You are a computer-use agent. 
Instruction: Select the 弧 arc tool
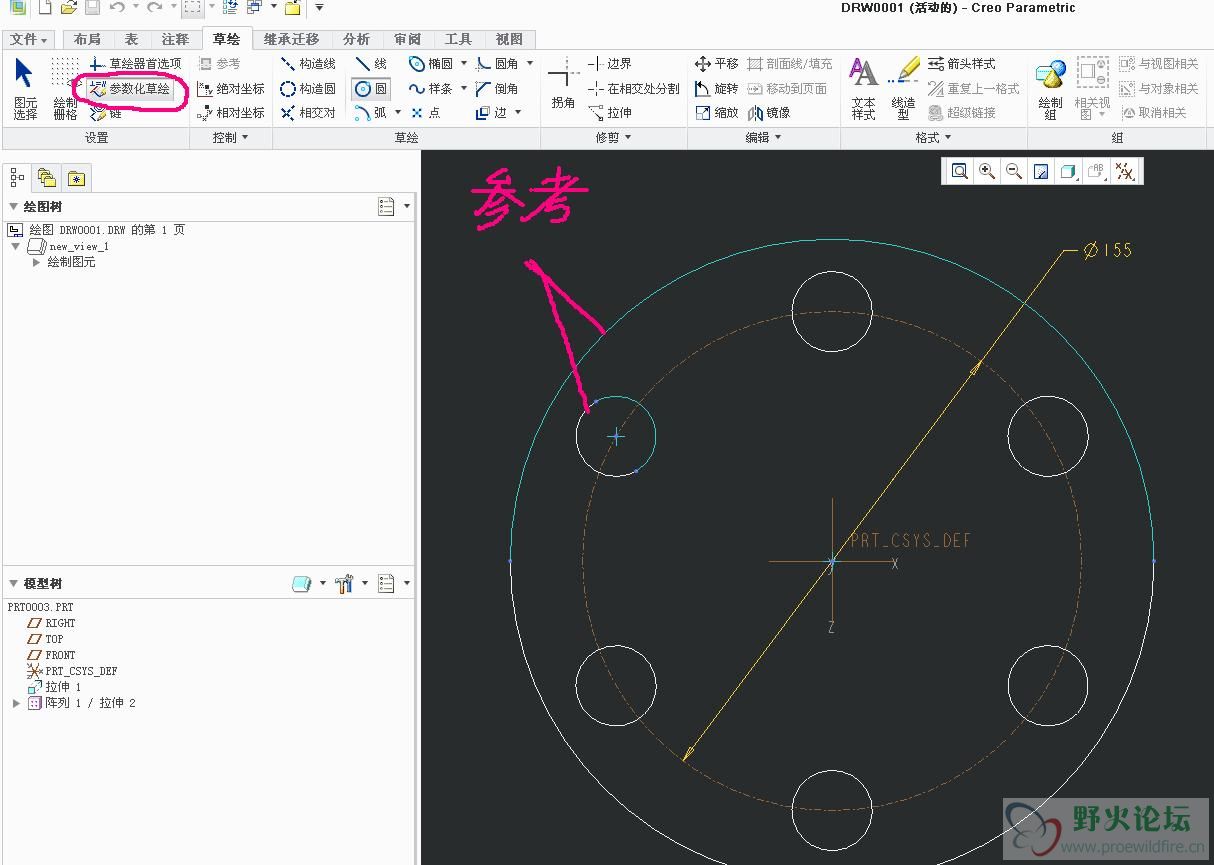371,113
